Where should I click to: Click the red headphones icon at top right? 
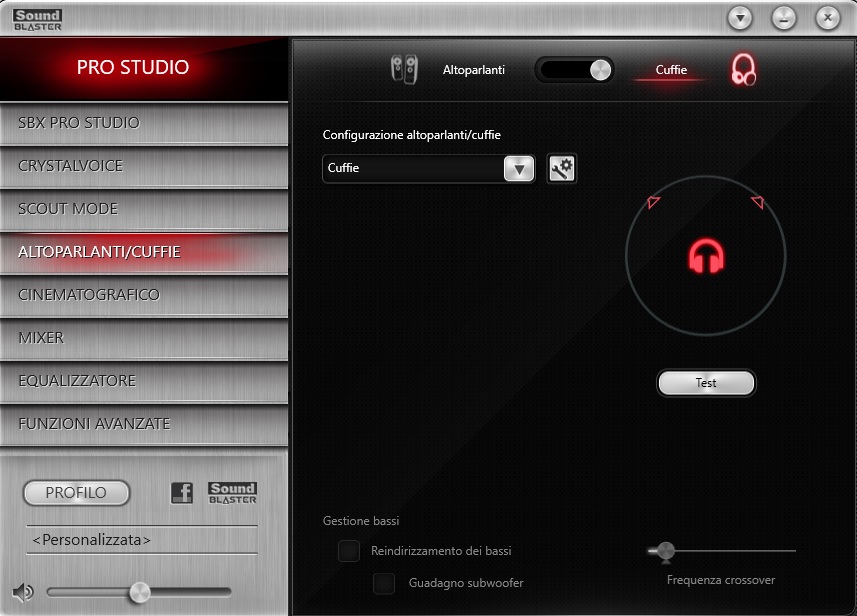point(743,69)
